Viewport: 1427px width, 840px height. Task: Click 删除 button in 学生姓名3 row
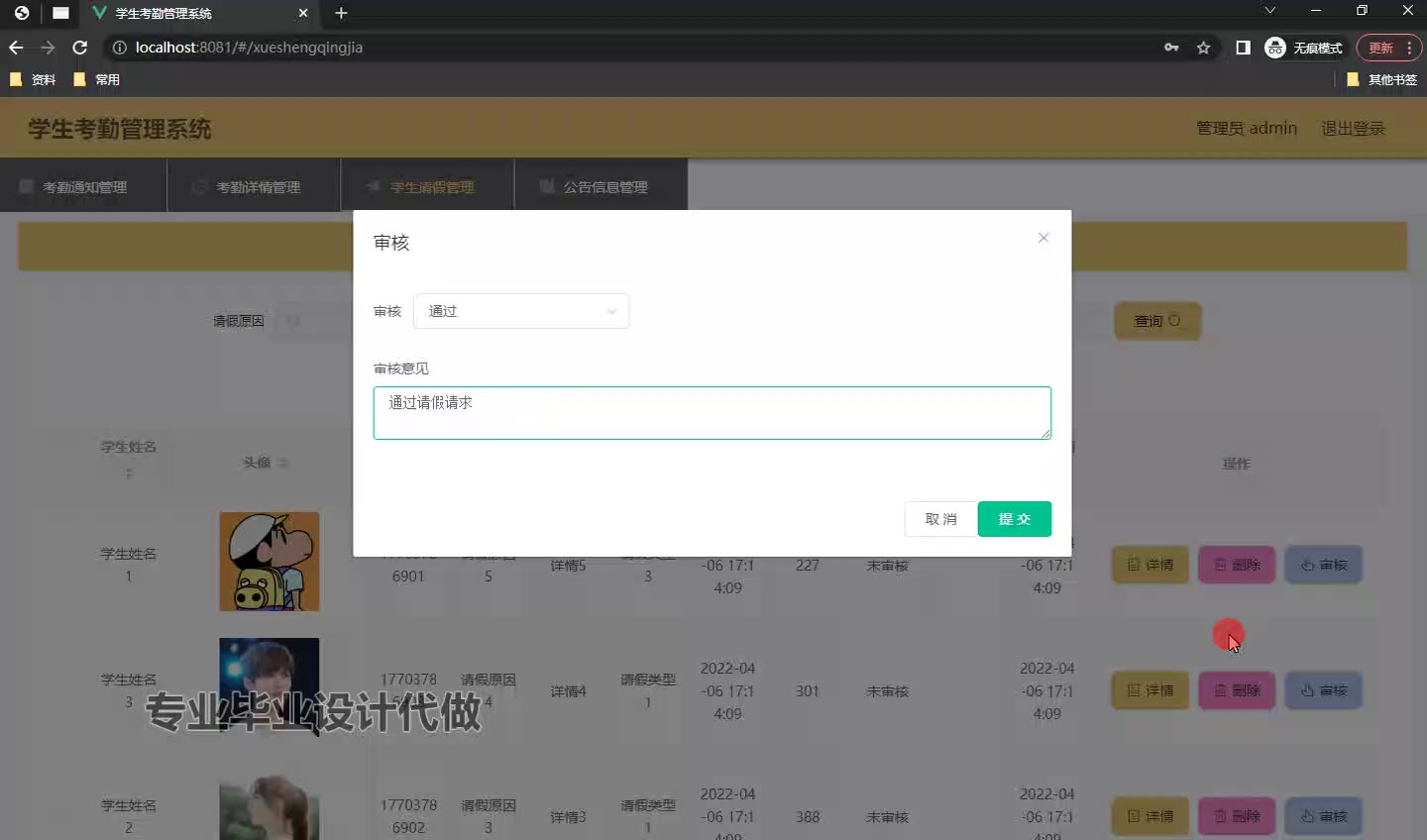pyautogui.click(x=1237, y=690)
